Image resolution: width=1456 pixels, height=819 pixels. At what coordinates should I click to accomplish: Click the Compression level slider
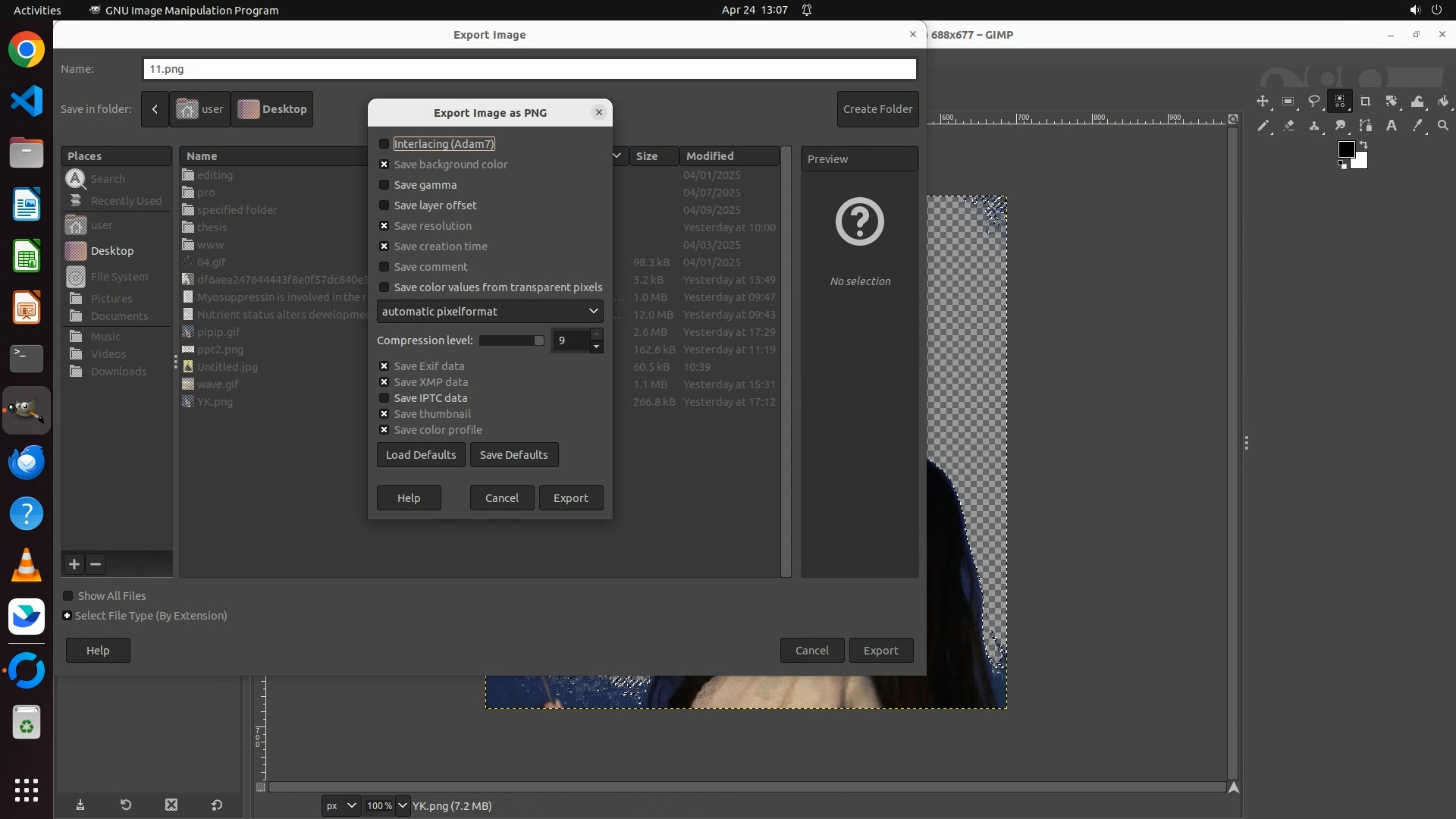(512, 340)
